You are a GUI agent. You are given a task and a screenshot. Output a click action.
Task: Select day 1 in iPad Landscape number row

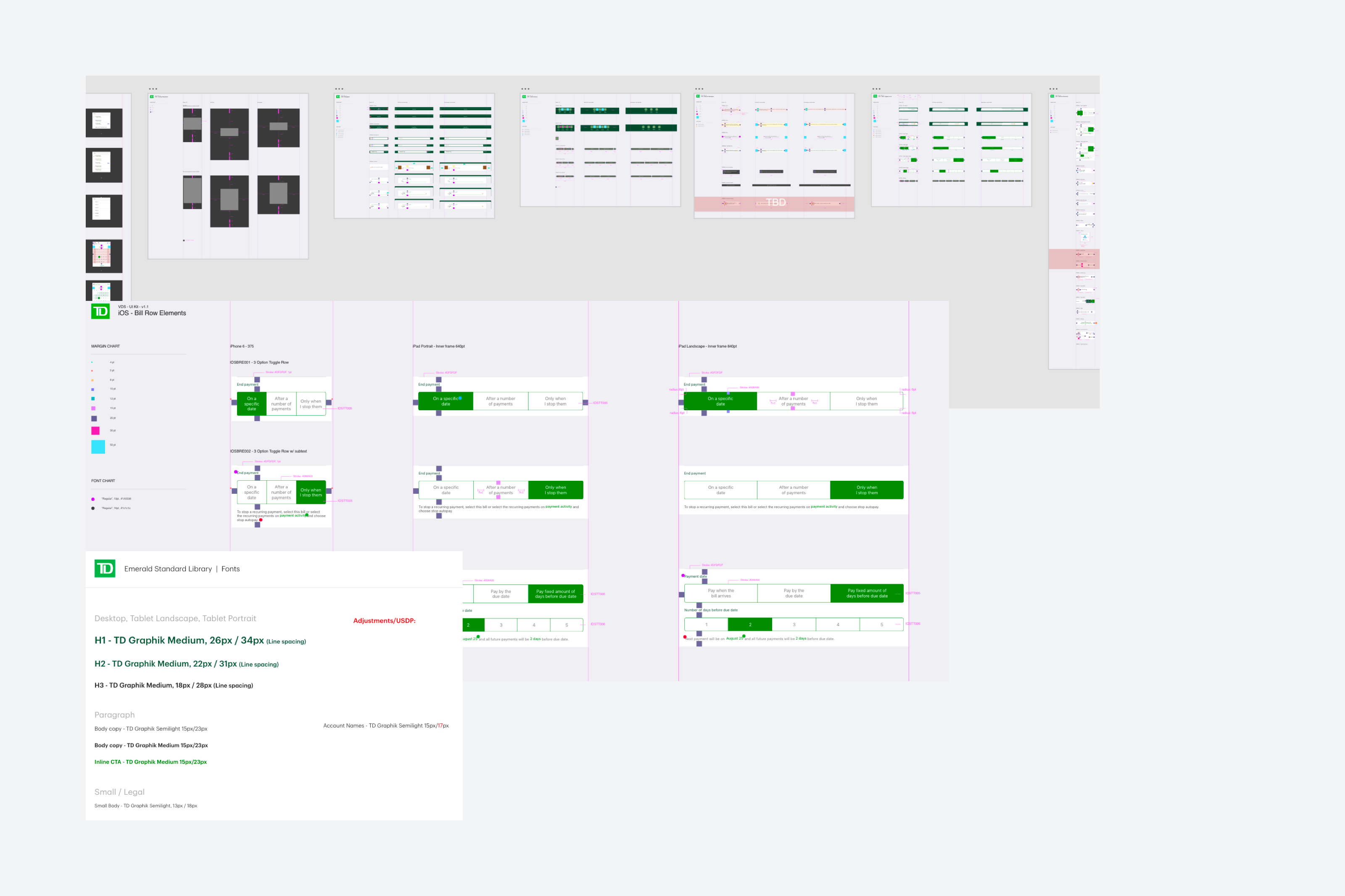(706, 625)
